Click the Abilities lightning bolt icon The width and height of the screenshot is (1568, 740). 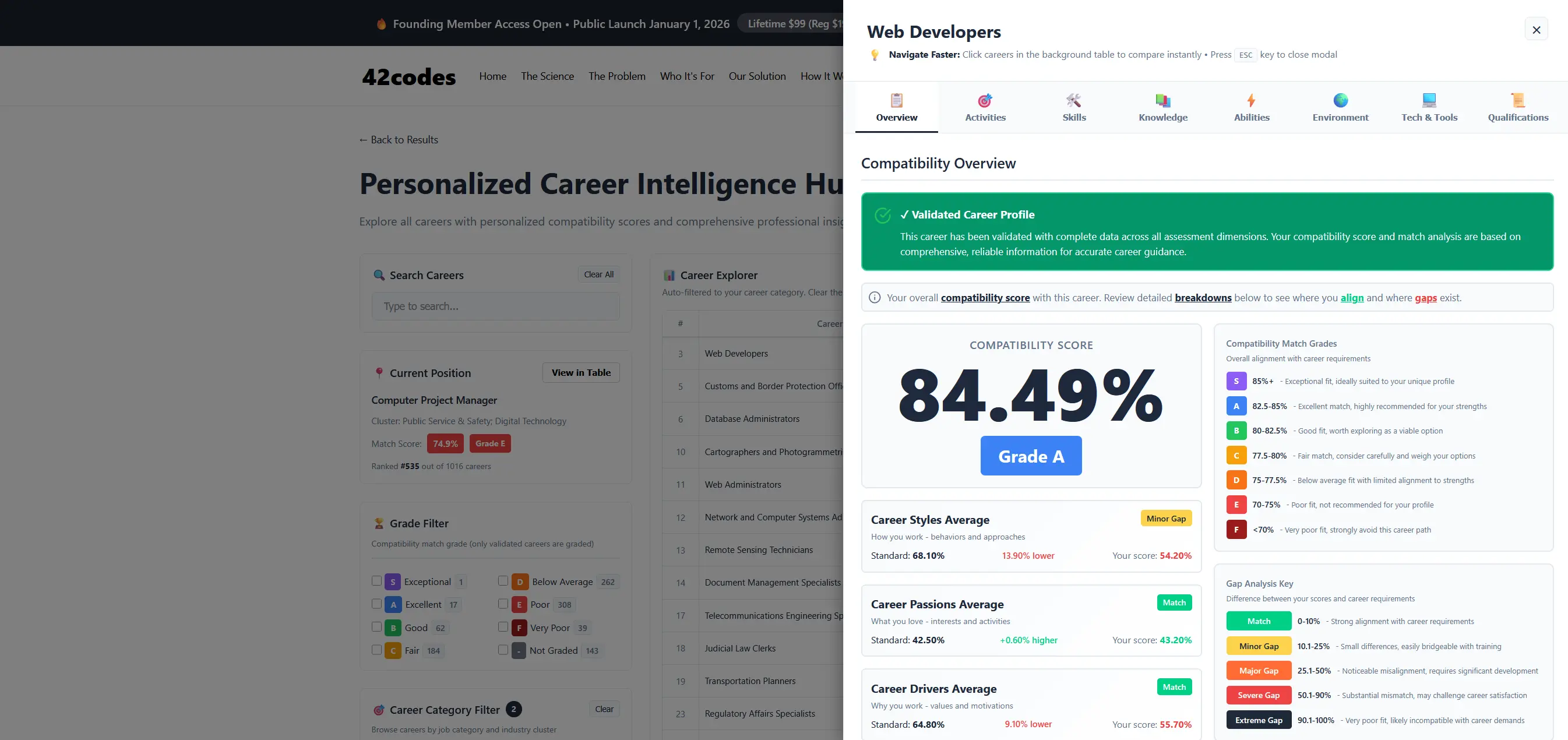click(x=1251, y=100)
